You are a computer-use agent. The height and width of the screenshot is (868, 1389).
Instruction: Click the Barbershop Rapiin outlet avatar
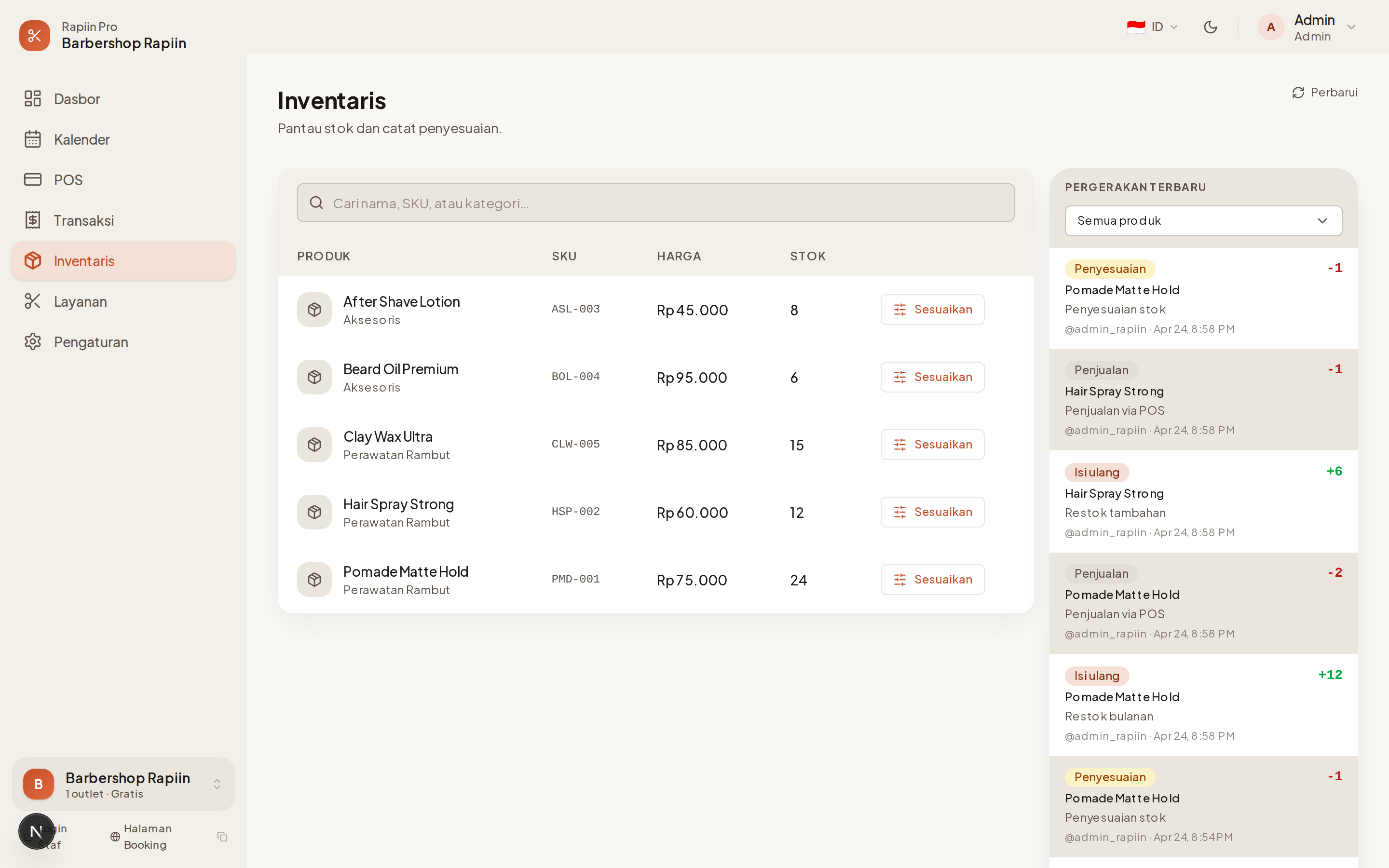click(x=39, y=784)
